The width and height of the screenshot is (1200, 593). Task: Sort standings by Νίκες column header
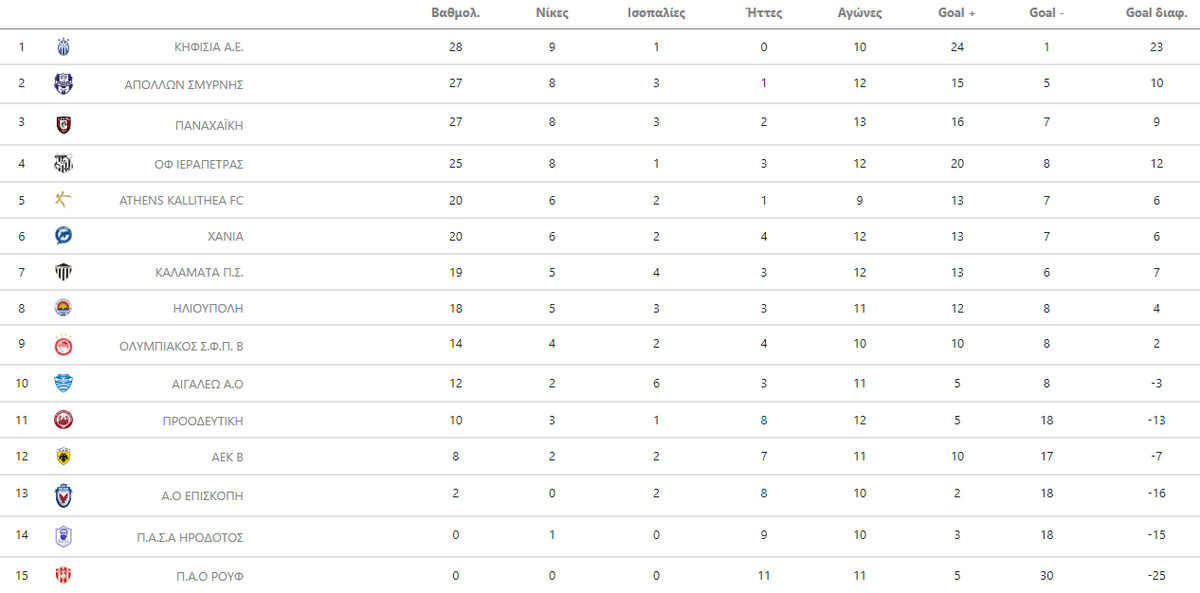[552, 13]
